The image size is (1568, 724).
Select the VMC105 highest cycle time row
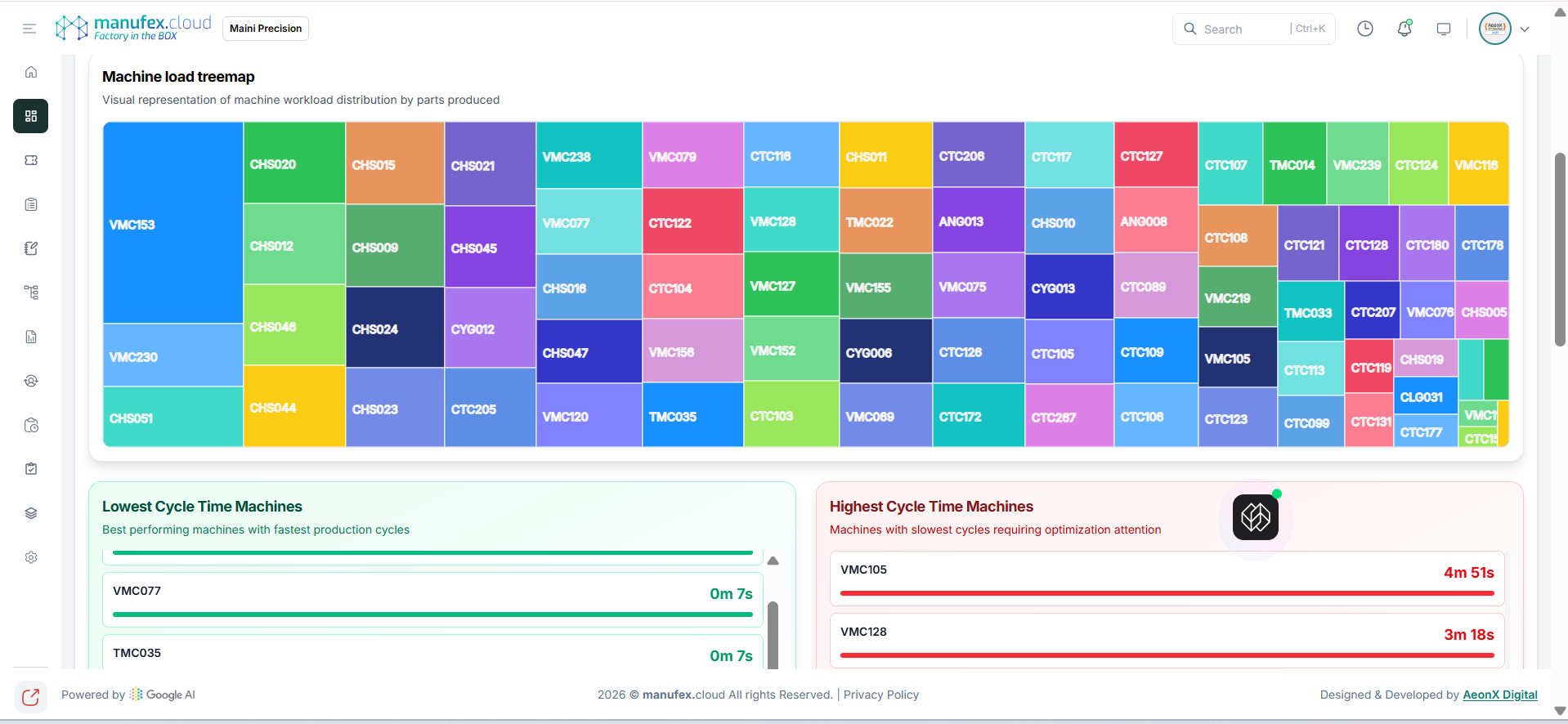(1167, 579)
